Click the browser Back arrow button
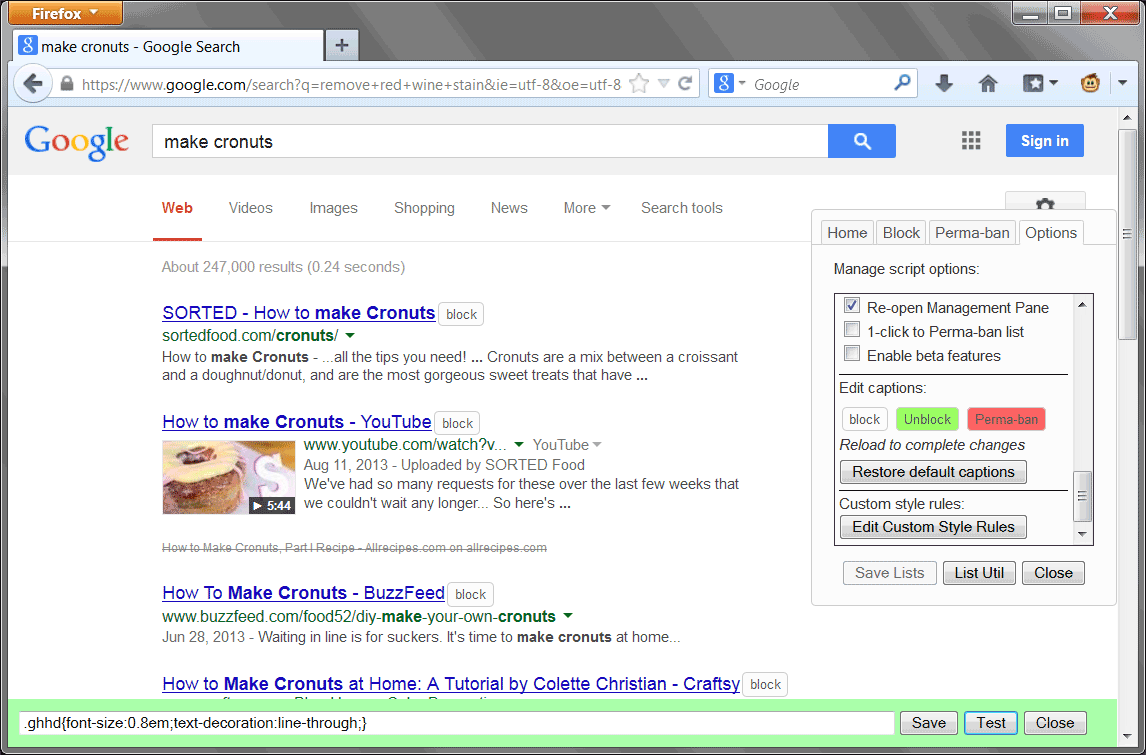Image resolution: width=1146 pixels, height=755 pixels. coord(32,83)
